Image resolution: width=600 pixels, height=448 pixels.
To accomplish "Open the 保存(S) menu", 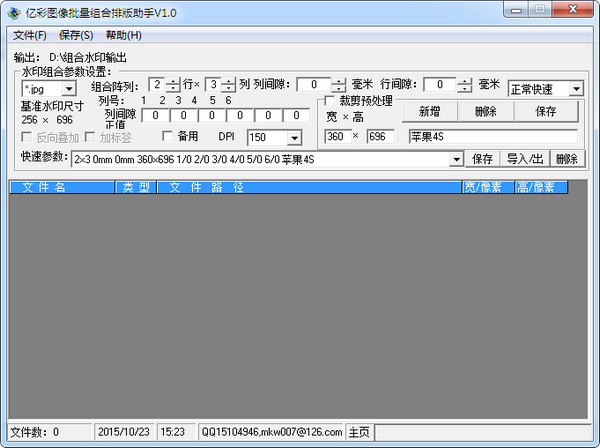I will [76, 35].
